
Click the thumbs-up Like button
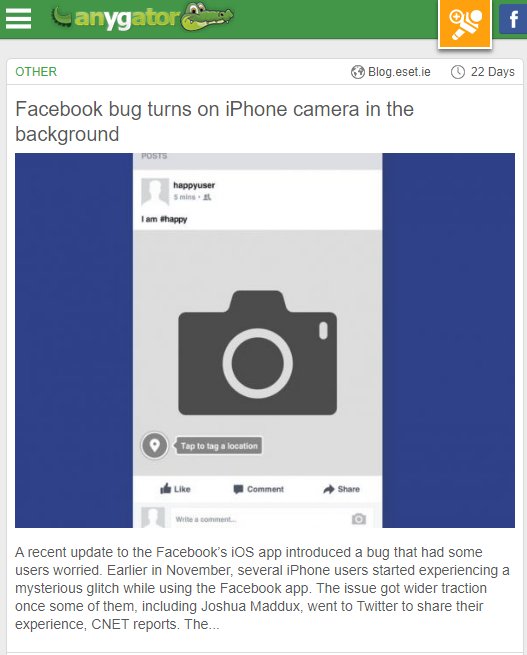pos(175,489)
